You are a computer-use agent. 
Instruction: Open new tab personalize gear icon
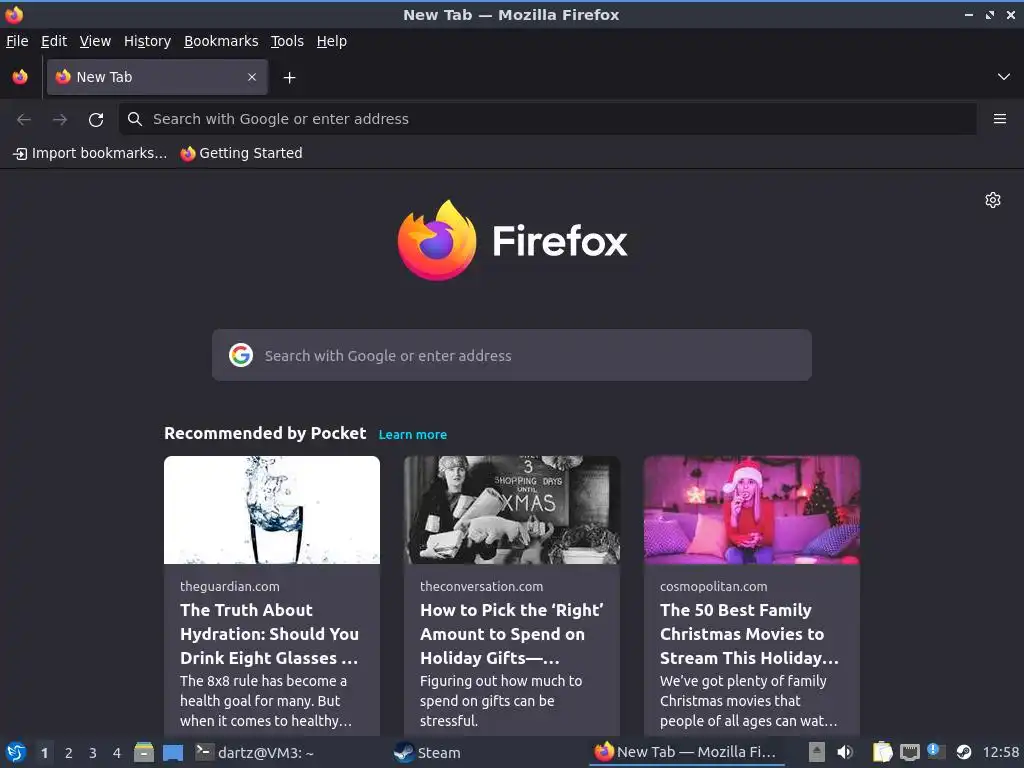coord(993,200)
